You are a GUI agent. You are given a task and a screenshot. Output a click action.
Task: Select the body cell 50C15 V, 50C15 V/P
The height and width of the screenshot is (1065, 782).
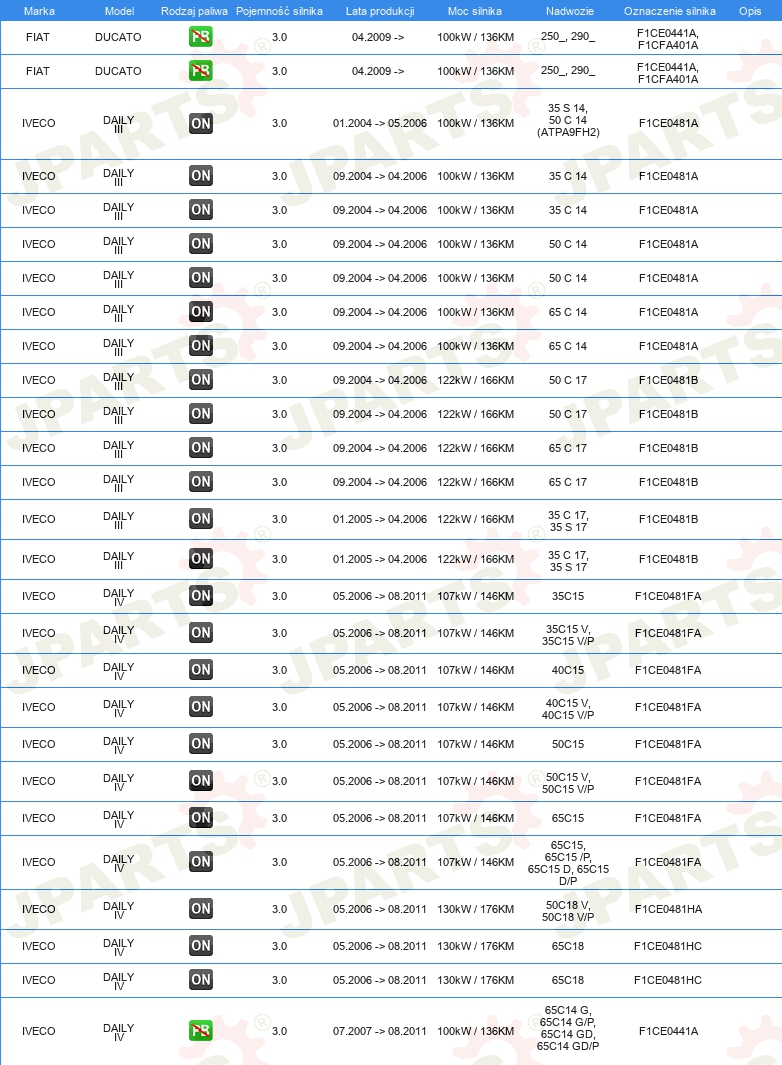[x=568, y=783]
